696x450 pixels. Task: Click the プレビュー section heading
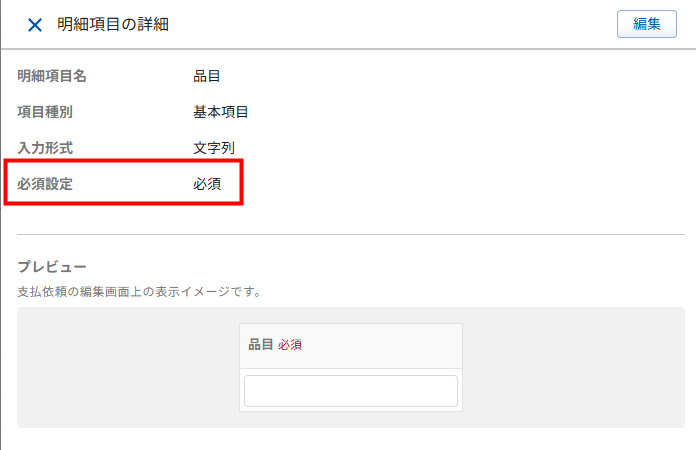[52, 267]
